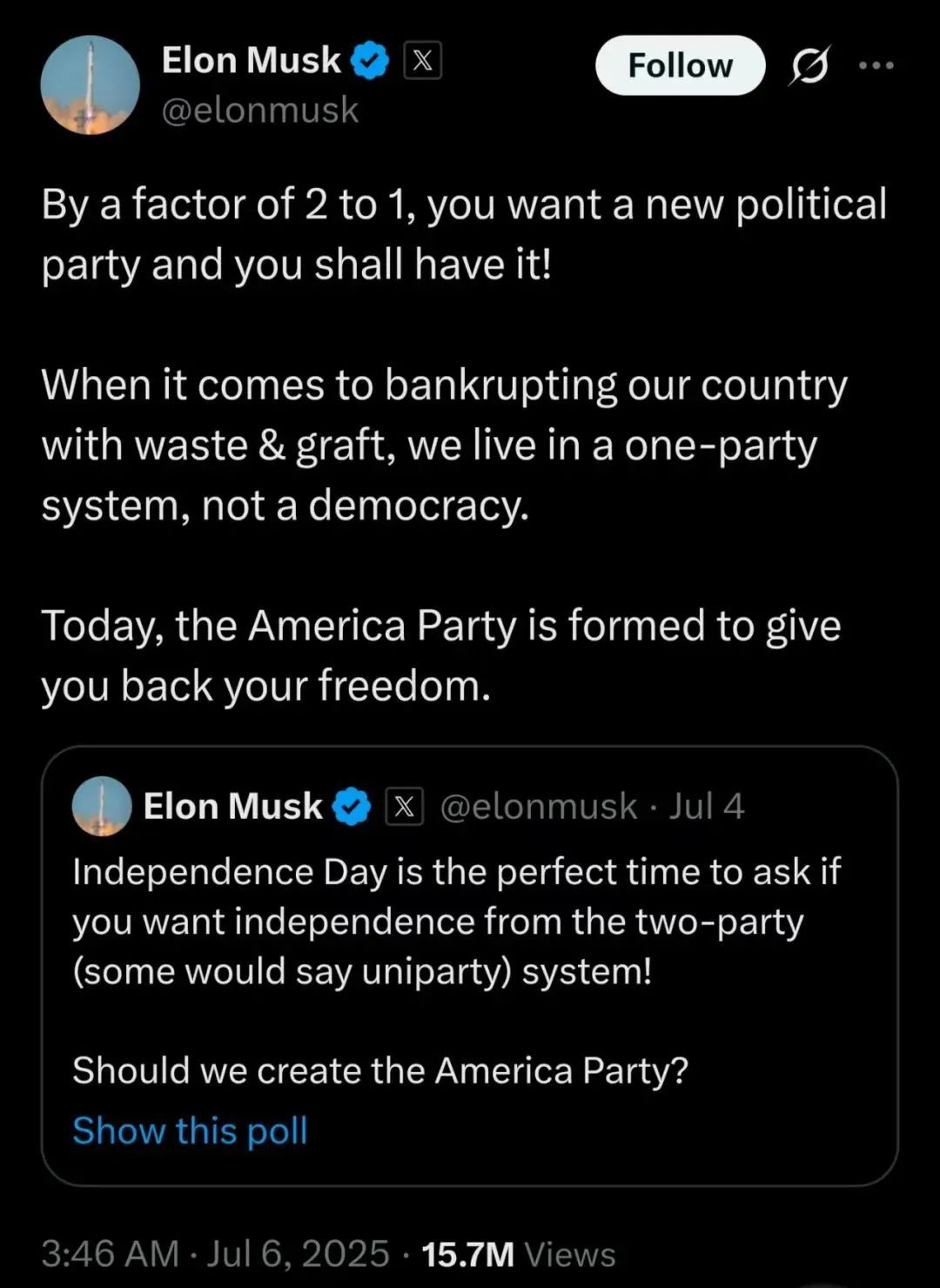This screenshot has width=940, height=1288.
Task: Click the 'Should we create the America Party?' line
Action: (380, 1070)
